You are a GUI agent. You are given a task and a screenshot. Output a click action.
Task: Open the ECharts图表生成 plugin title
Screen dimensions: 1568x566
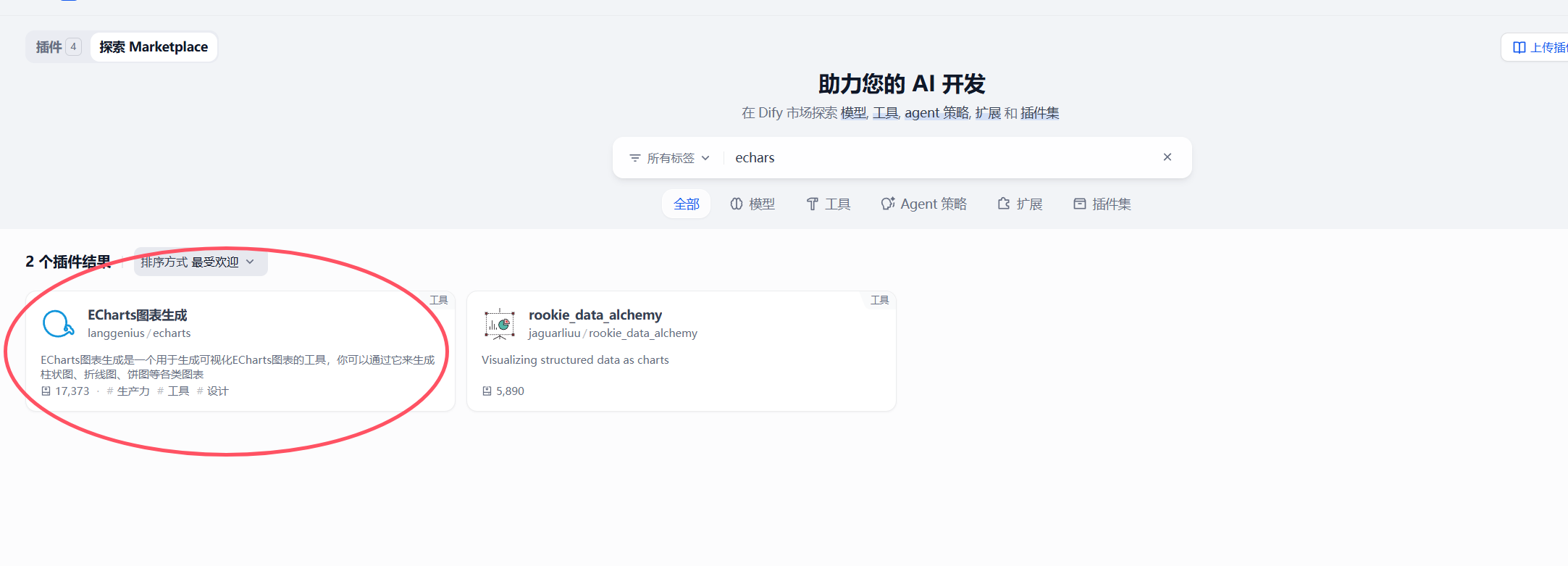[x=138, y=315]
